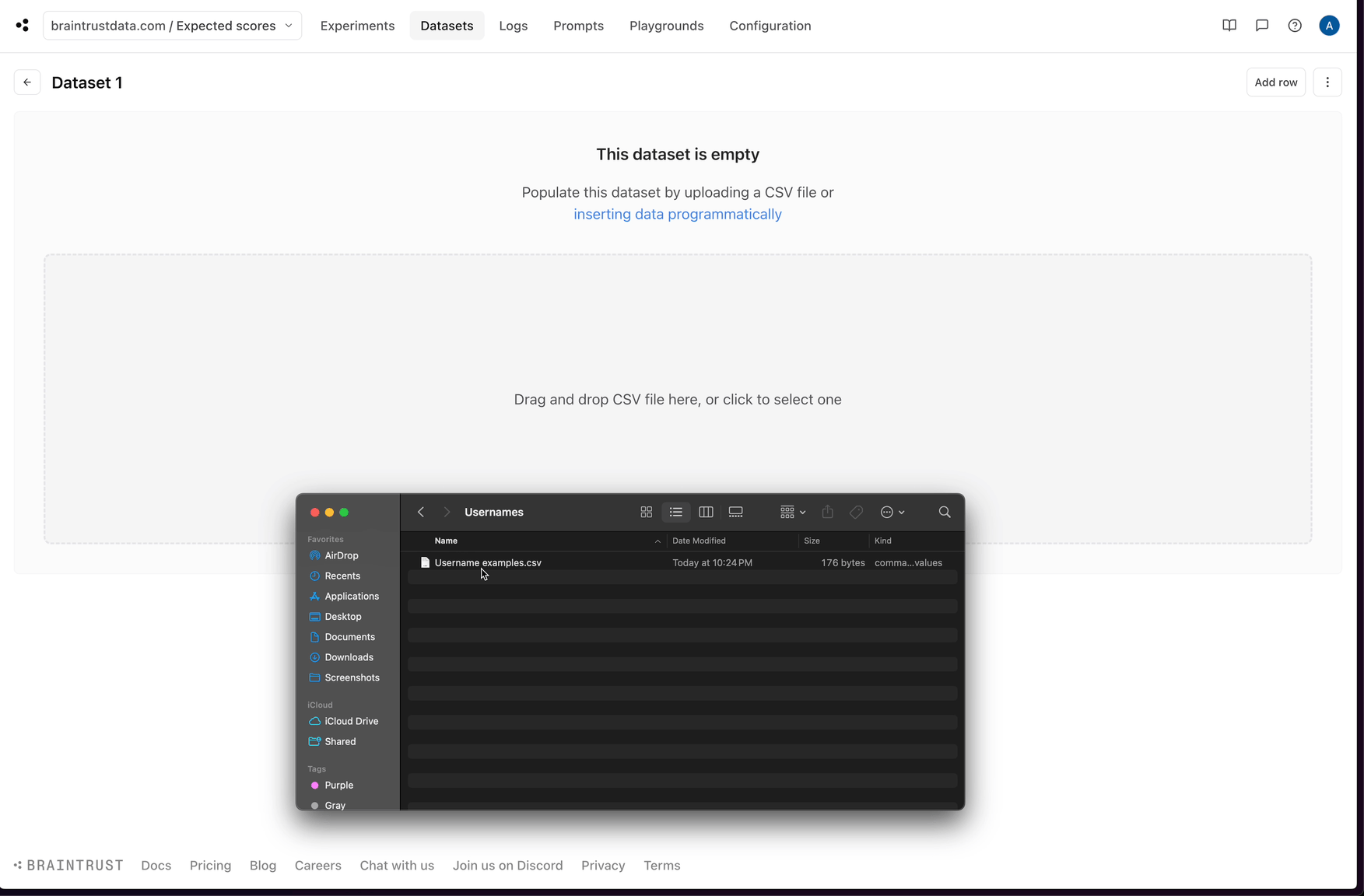Open the inserting data programmatically link
Image resolution: width=1364 pixels, height=896 pixels.
(677, 214)
